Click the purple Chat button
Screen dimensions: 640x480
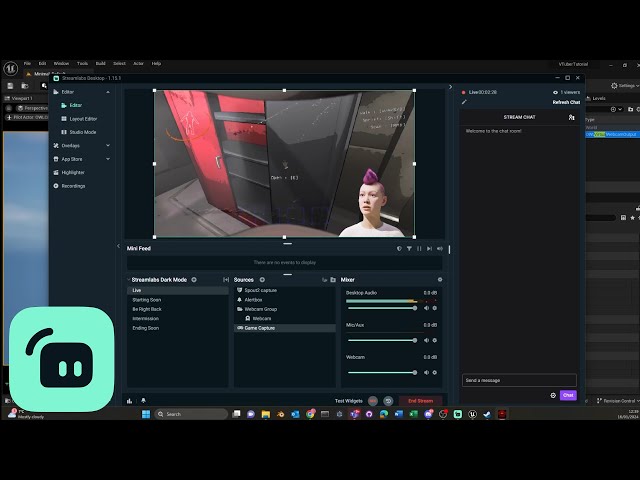[x=568, y=396]
